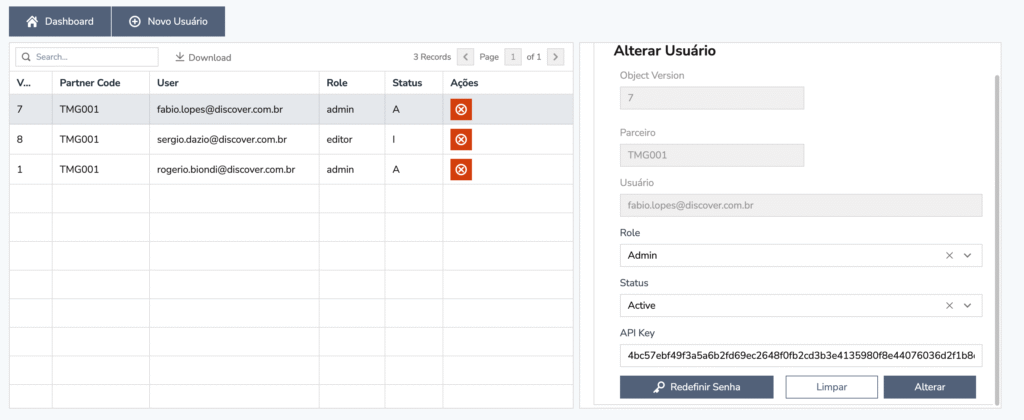Viewport: 1024px width, 420px height.
Task: Go to next page of records
Action: [556, 57]
